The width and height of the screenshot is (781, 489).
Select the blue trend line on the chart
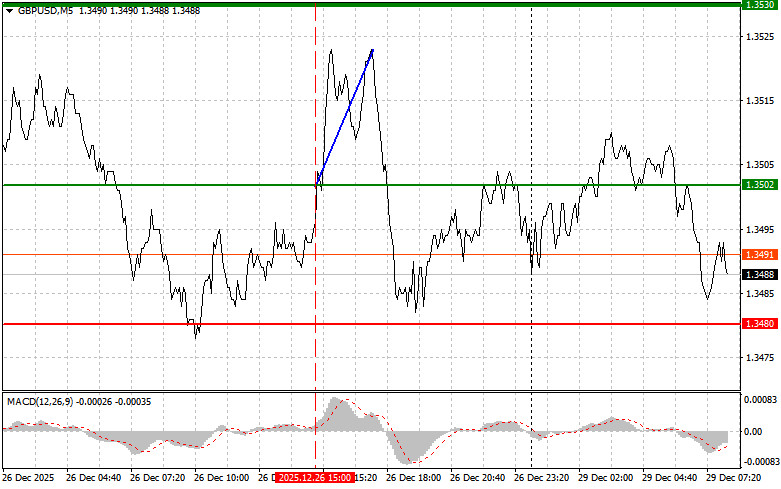pos(345,117)
